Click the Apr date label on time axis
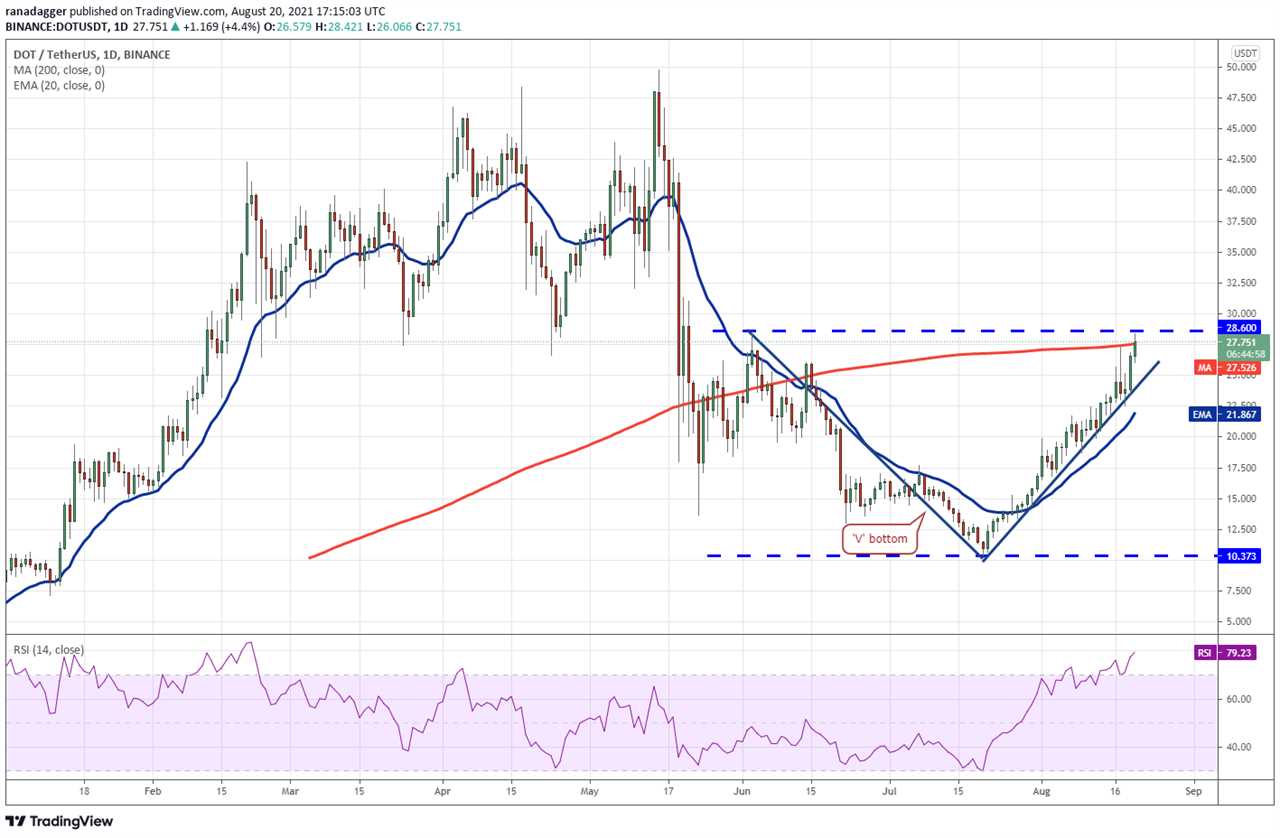This screenshot has height=838, width=1280. click(x=442, y=789)
